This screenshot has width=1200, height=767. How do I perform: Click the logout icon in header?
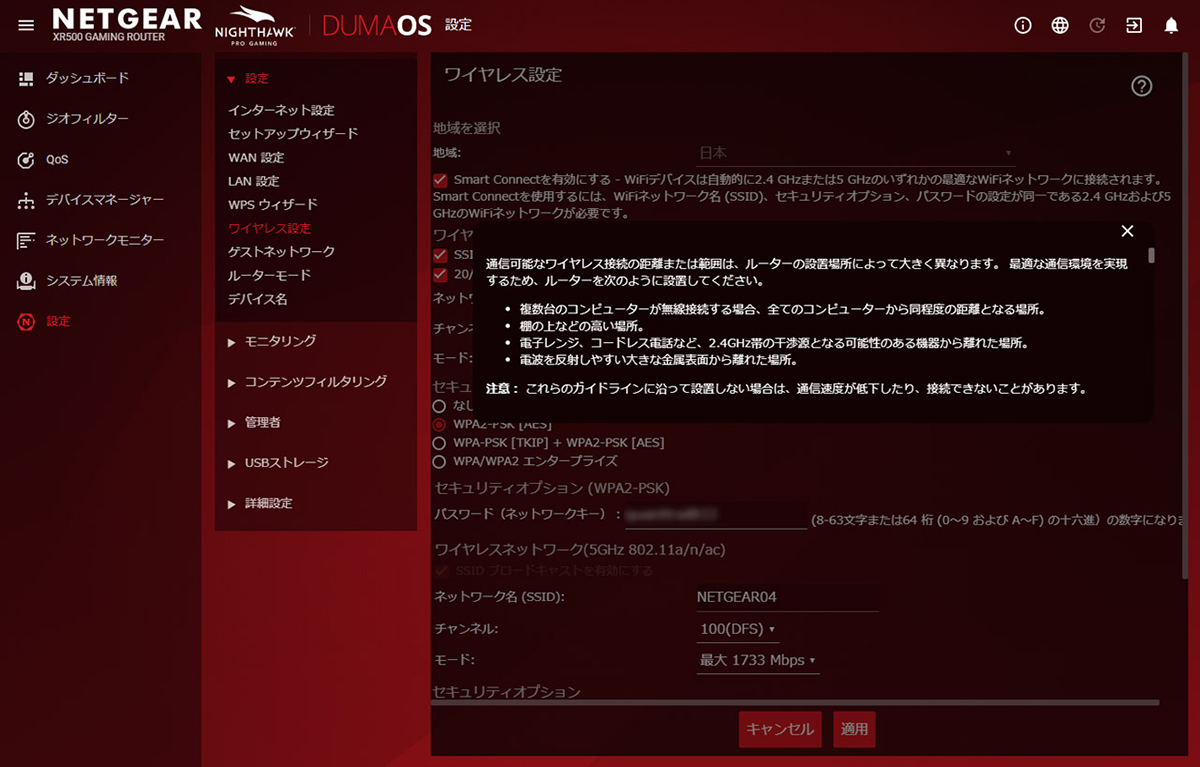(1134, 26)
